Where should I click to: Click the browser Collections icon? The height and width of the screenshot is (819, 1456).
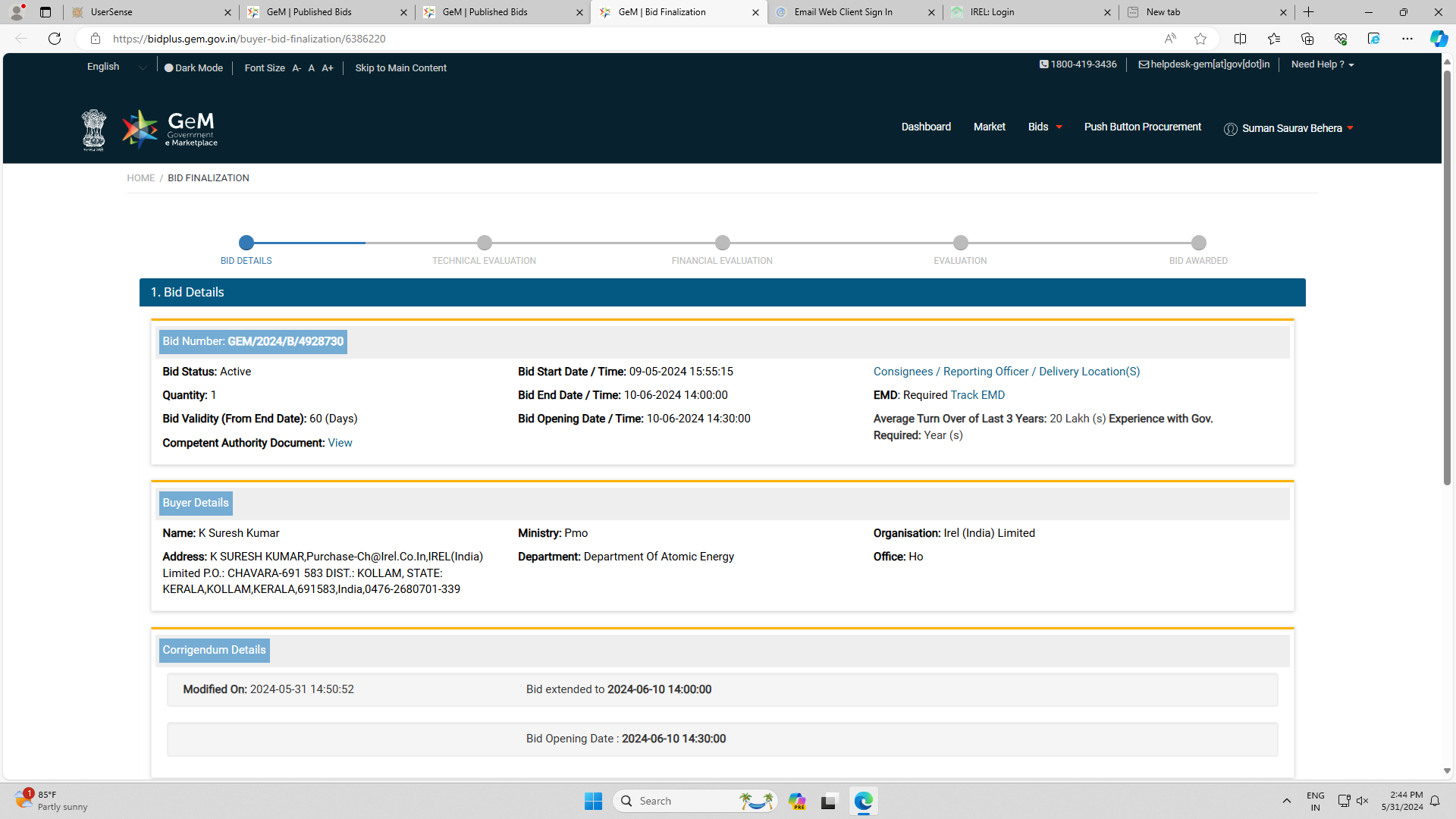[x=1307, y=39]
